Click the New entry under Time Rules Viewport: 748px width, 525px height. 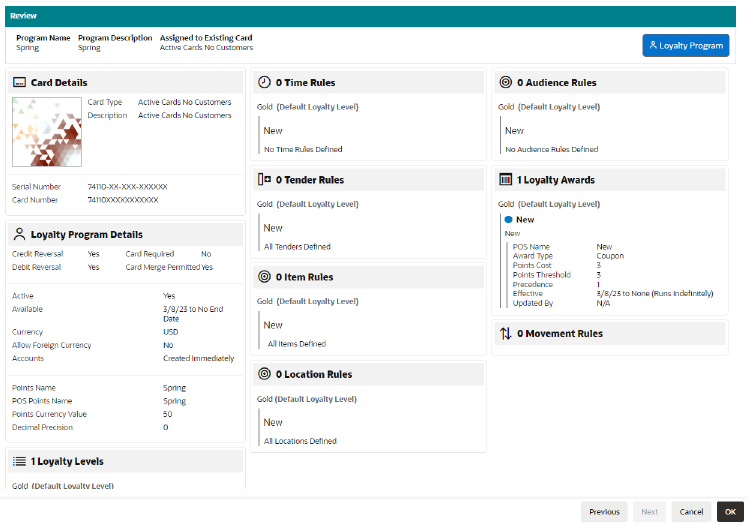273,131
